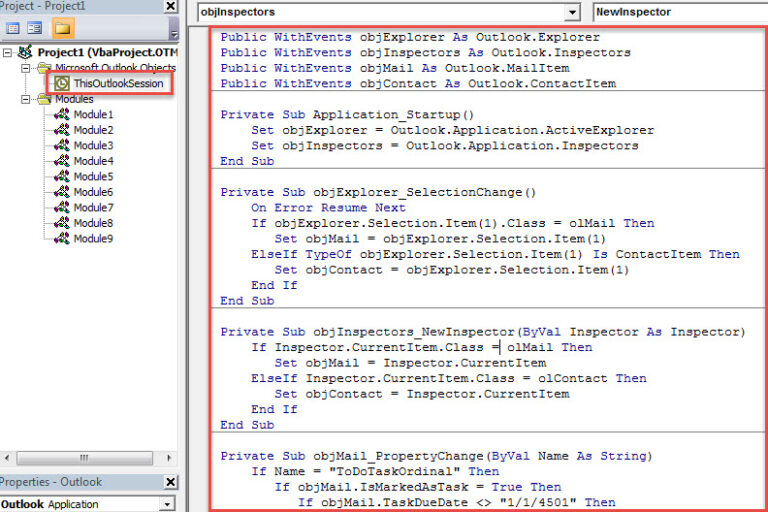Click the View Code icon

click(x=14, y=28)
